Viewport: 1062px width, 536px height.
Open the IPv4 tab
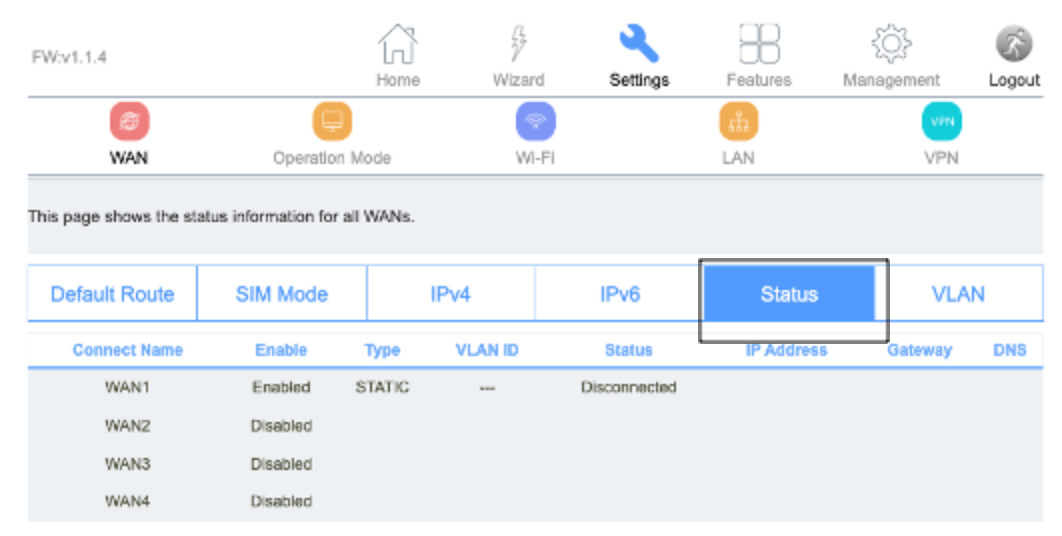click(450, 293)
